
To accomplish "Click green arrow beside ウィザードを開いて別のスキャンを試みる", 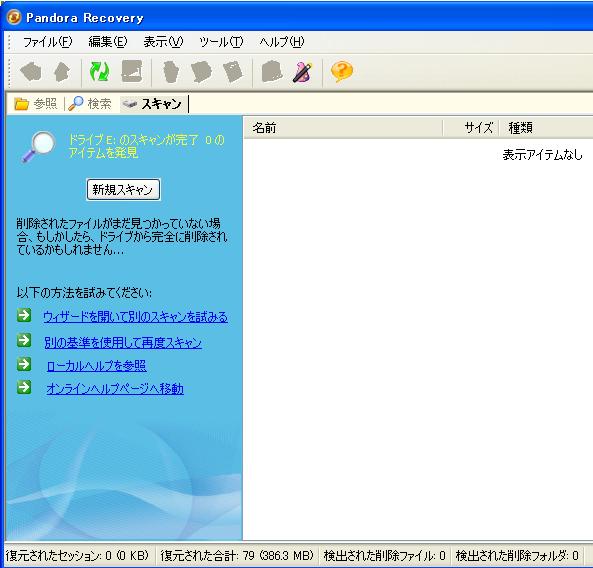I will point(24,315).
